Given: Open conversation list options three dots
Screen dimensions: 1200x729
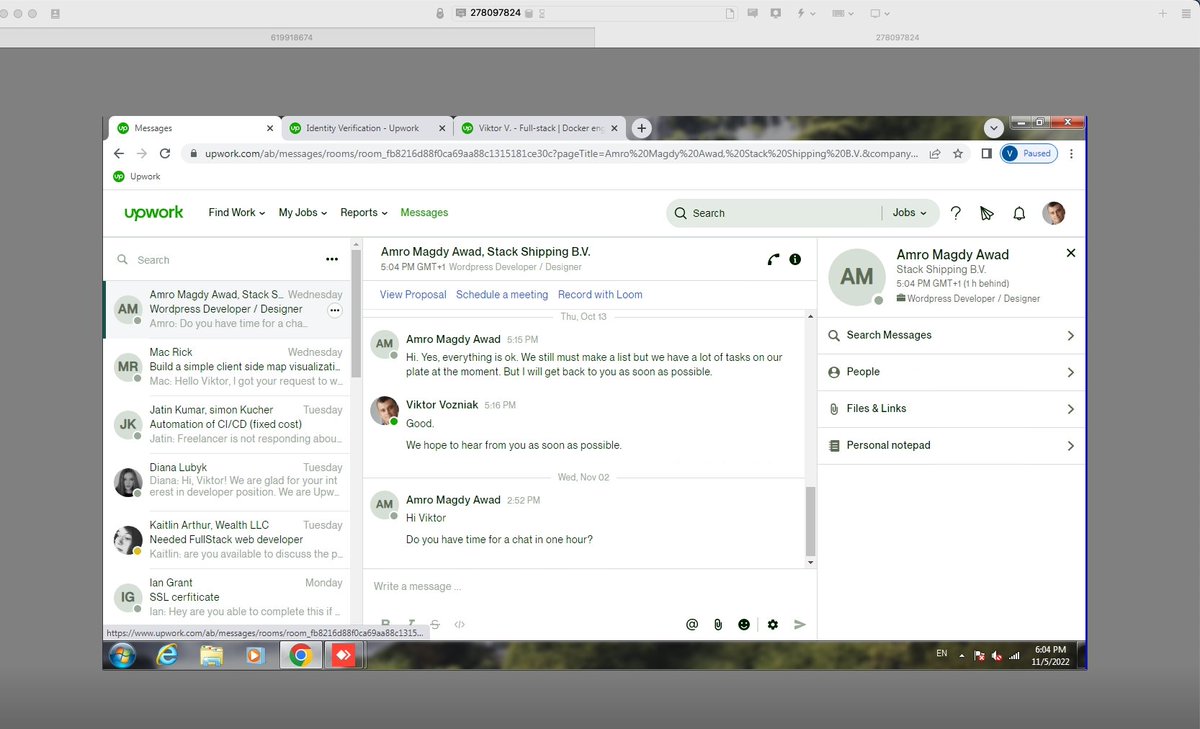Looking at the screenshot, I should 332,259.
